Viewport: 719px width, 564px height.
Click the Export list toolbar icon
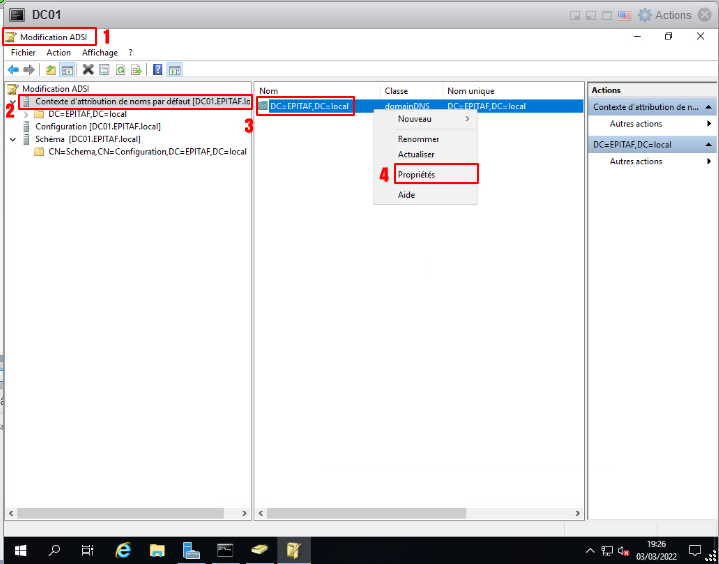pyautogui.click(x=135, y=70)
